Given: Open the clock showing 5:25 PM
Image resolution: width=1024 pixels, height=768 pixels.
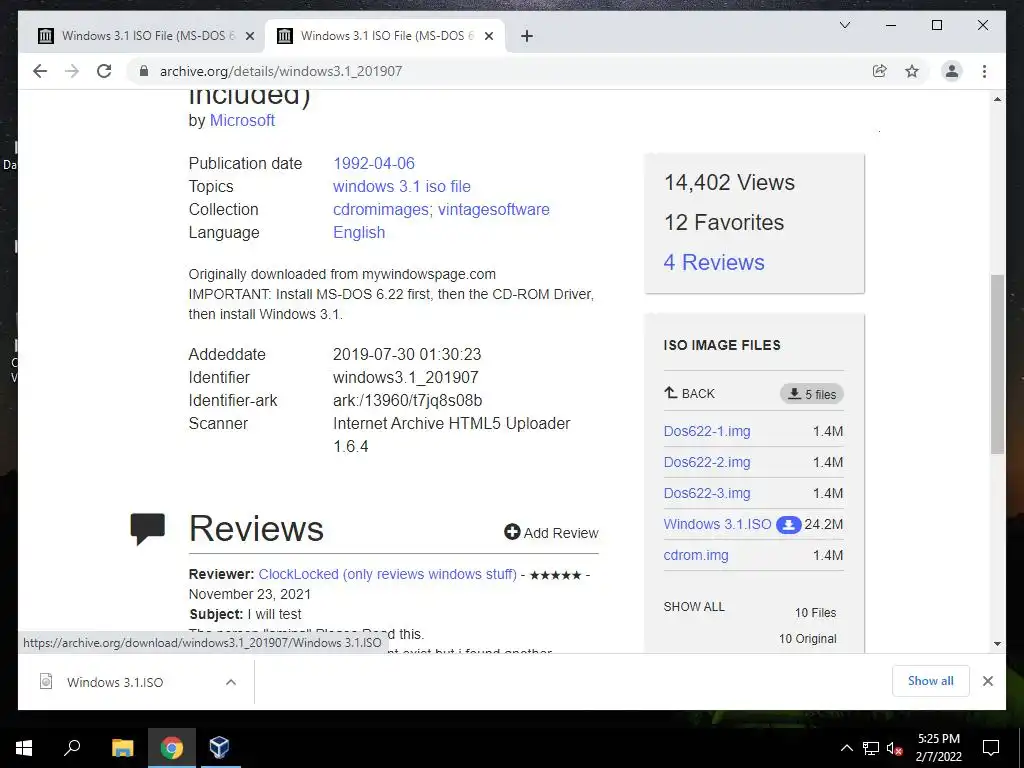Looking at the screenshot, I should tap(939, 748).
